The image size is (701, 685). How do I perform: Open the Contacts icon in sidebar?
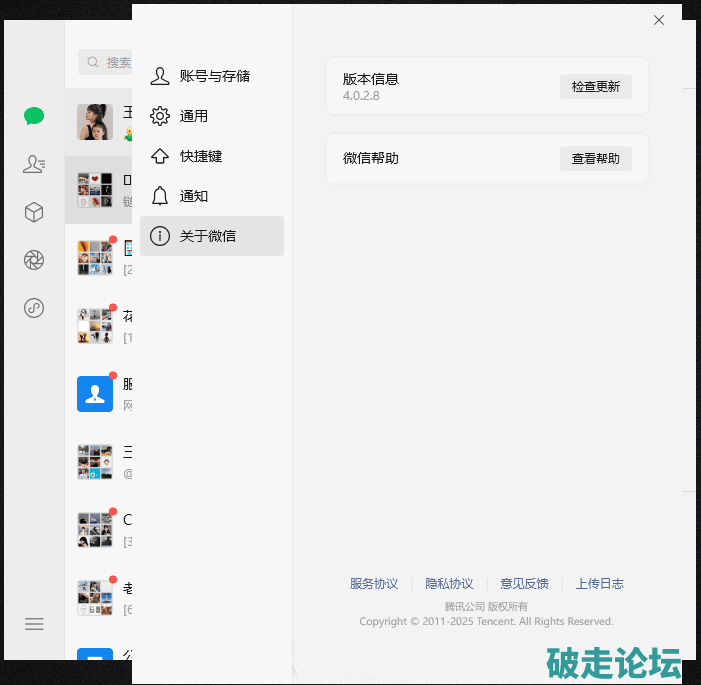click(34, 164)
